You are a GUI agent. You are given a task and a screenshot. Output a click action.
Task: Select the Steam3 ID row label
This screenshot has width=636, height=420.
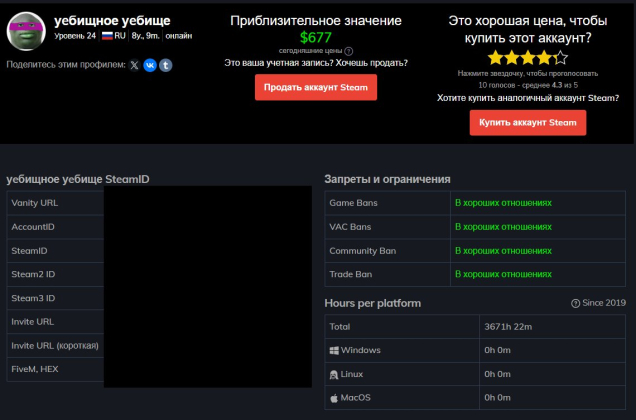[33, 298]
